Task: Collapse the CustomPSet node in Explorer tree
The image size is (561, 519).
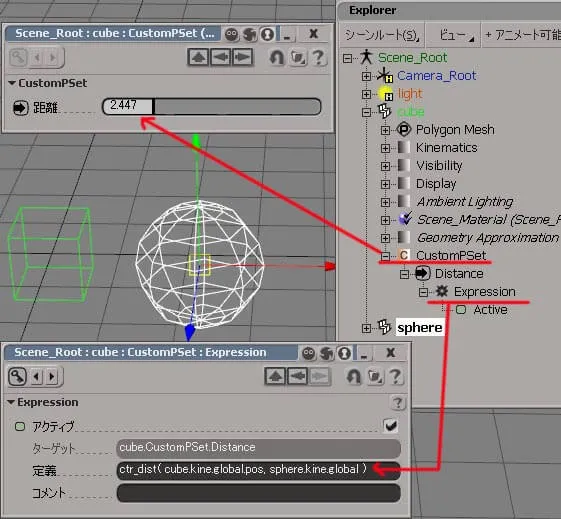Action: pyautogui.click(x=385, y=256)
